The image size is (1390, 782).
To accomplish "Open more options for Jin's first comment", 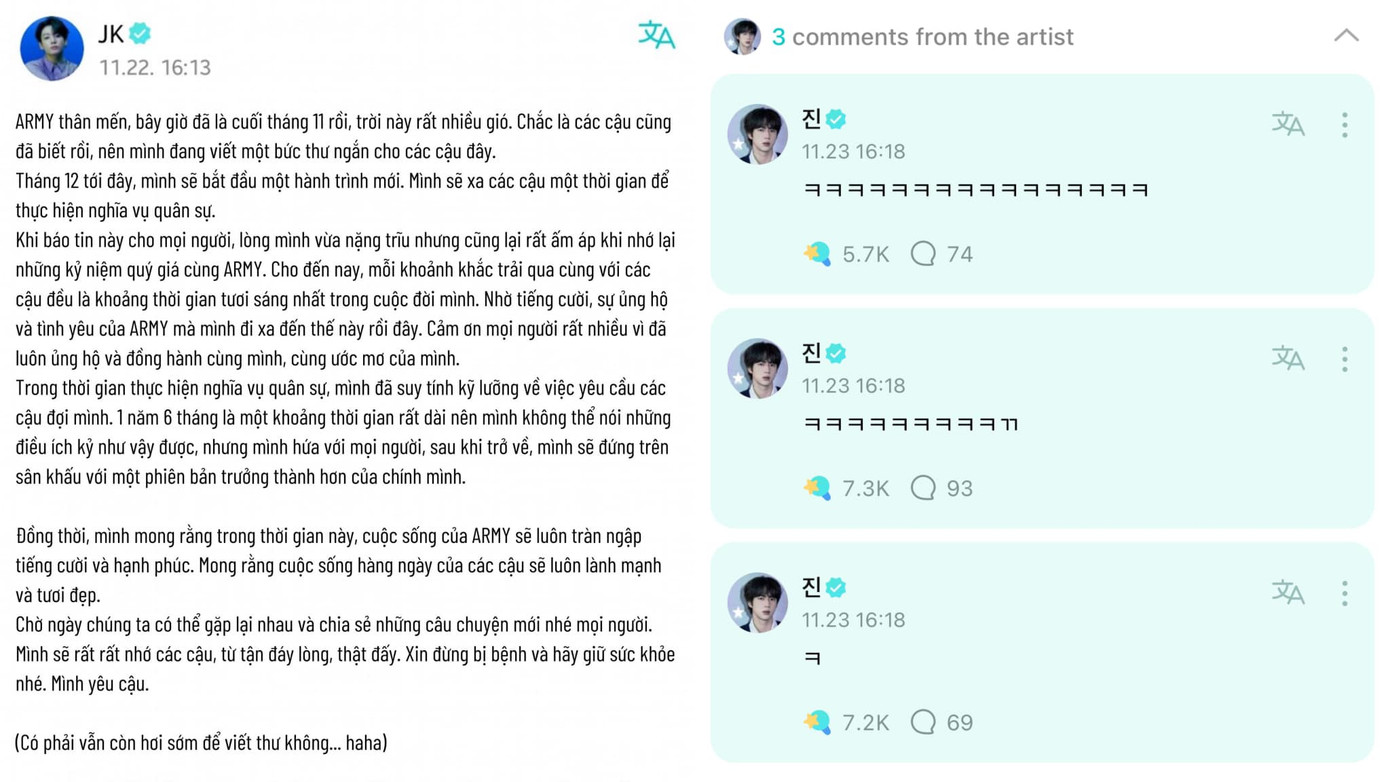I will click(x=1345, y=124).
